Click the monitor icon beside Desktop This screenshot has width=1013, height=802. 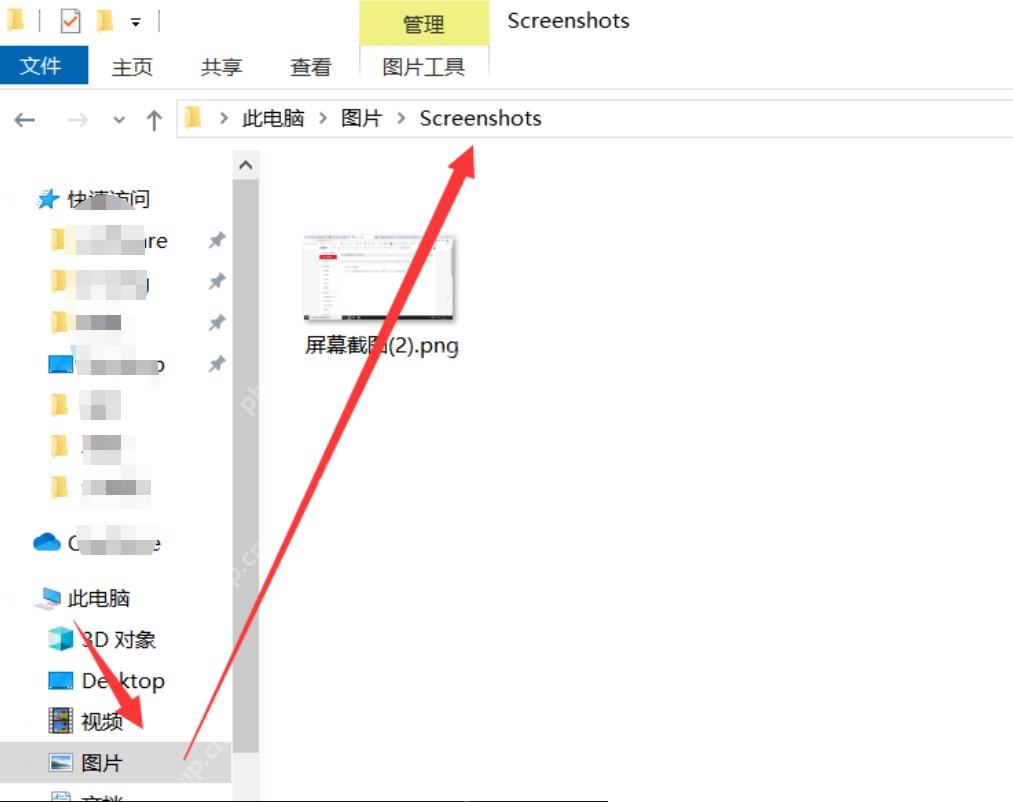(61, 681)
